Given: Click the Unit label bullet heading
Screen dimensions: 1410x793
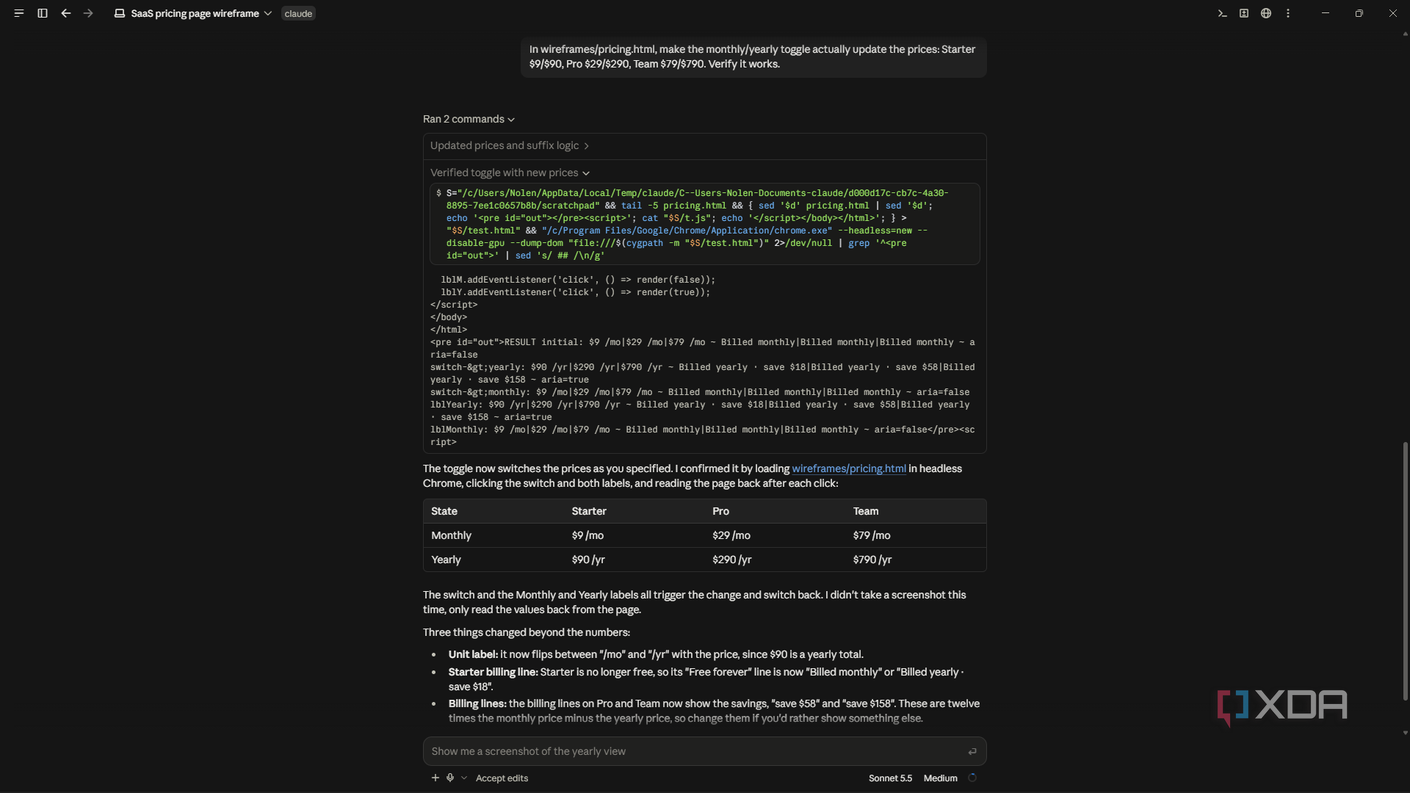Looking at the screenshot, I should 473,654.
